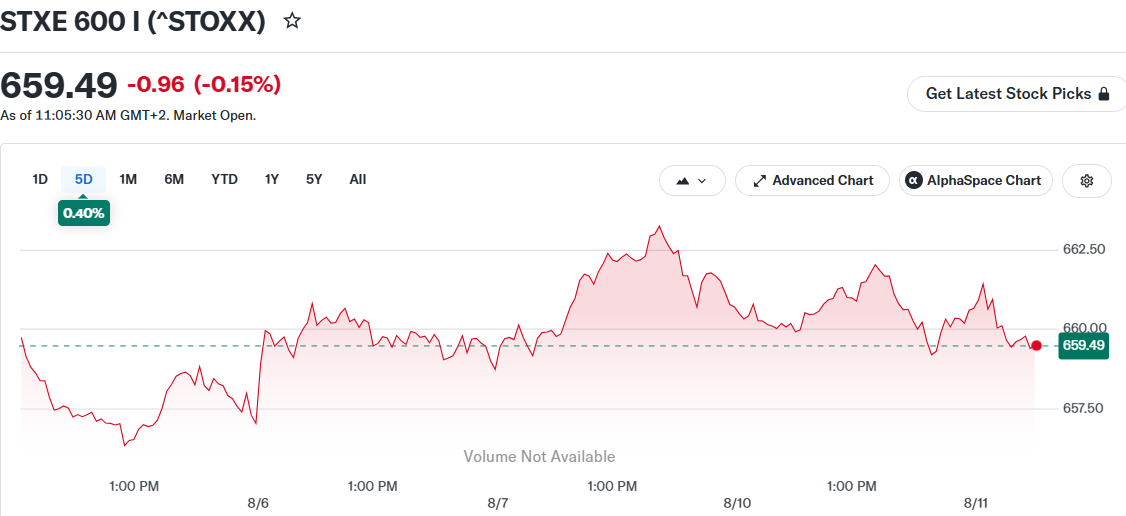The image size is (1126, 516).
Task: Open the Advanced Chart button
Action: [x=812, y=181]
